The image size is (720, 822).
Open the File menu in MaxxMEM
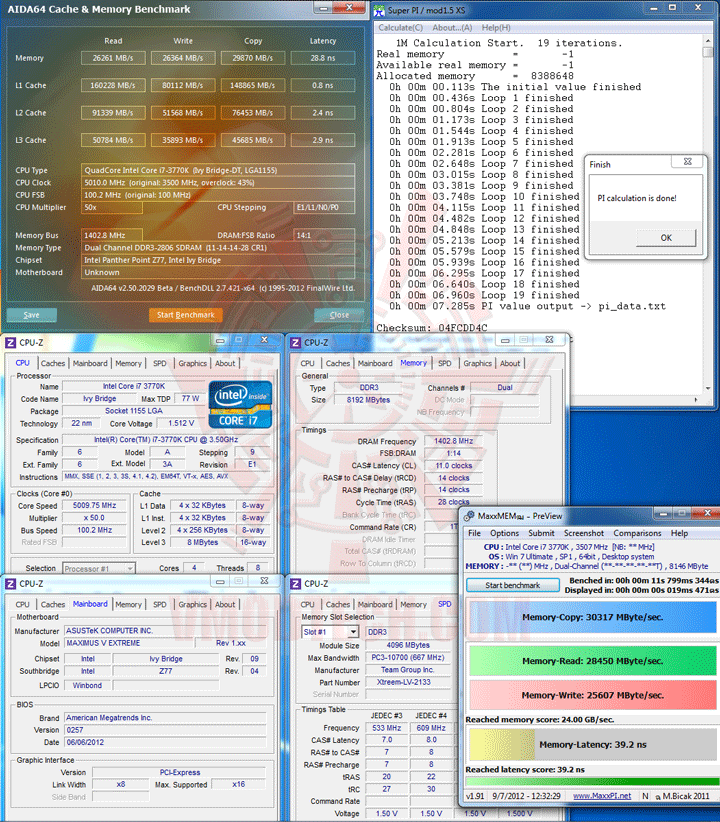[475, 533]
